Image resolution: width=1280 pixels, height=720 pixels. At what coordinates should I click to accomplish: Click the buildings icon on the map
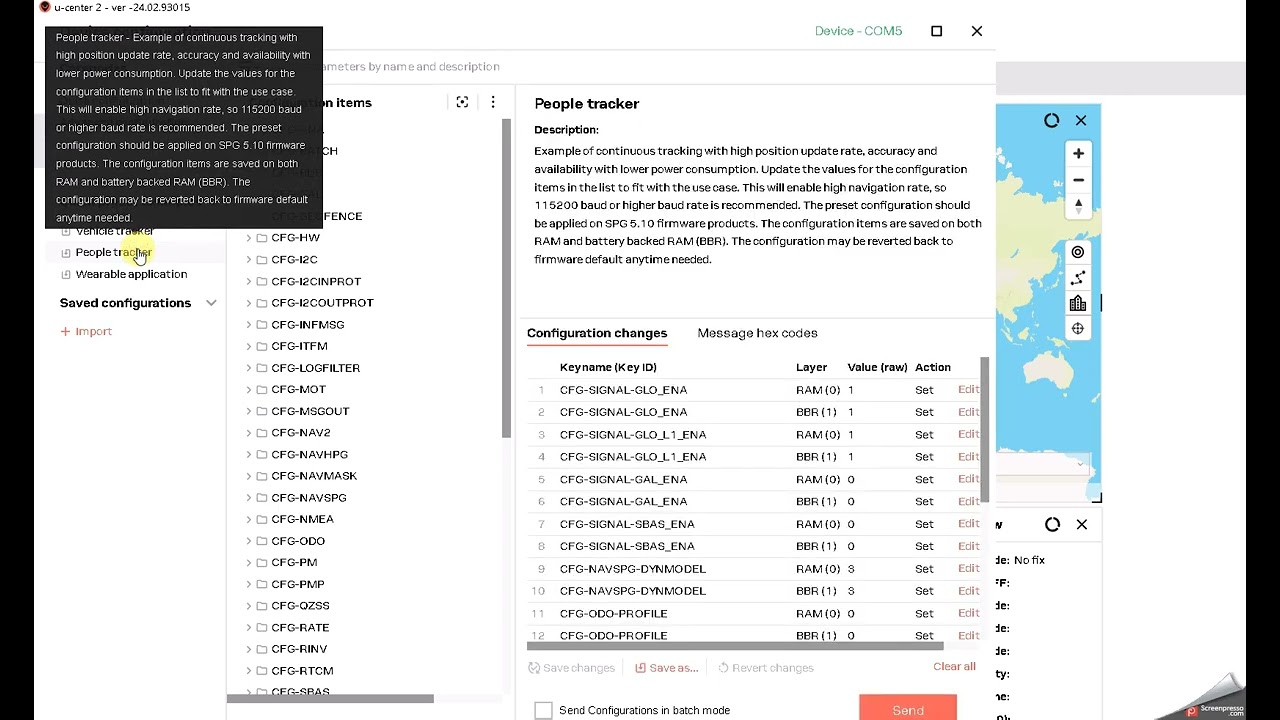pyautogui.click(x=1078, y=304)
